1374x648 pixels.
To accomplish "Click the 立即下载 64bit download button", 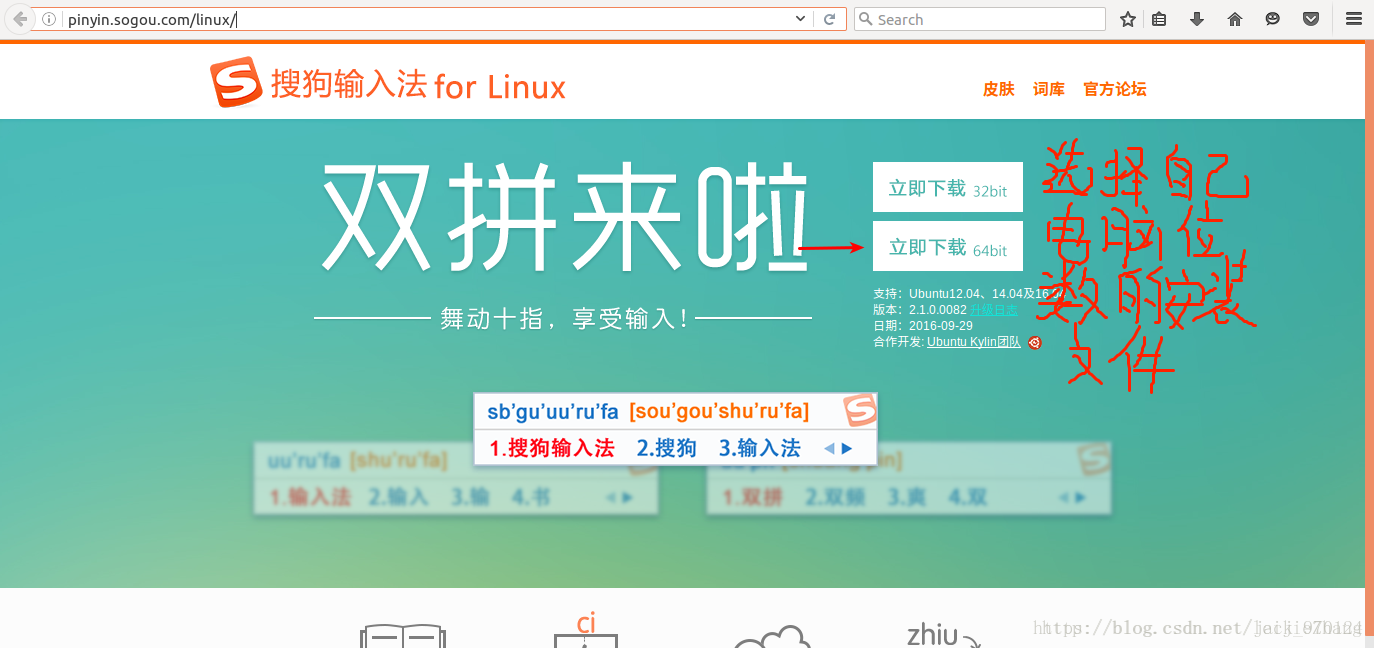I will click(x=946, y=246).
